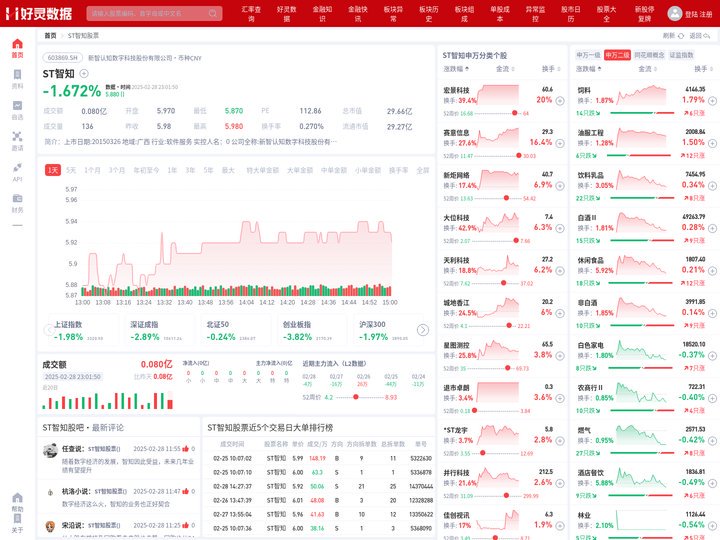Open 金融知识 top menu
The image size is (720, 540).
click(322, 13)
